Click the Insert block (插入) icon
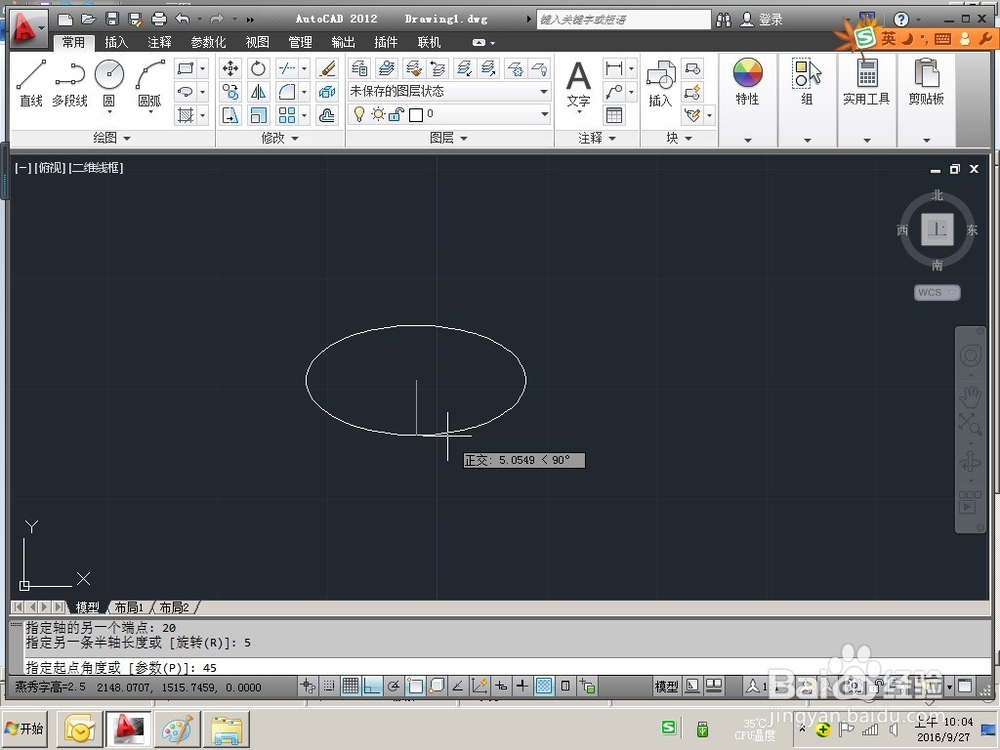 coord(661,84)
